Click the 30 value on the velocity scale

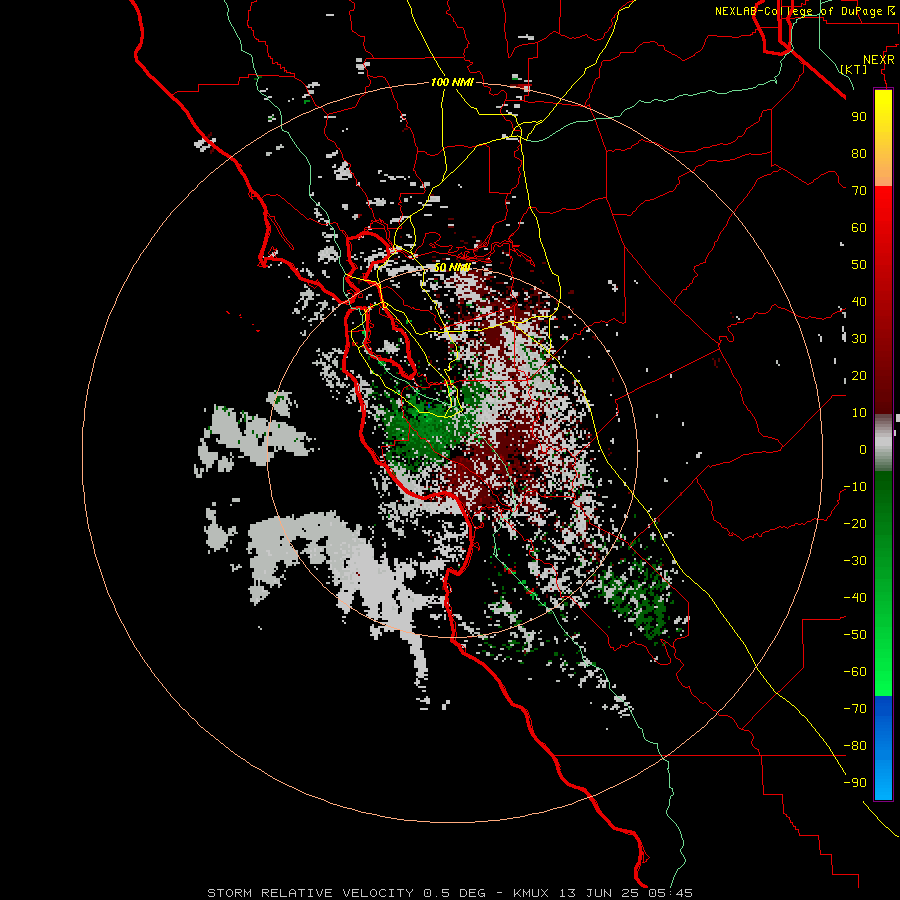pyautogui.click(x=859, y=339)
